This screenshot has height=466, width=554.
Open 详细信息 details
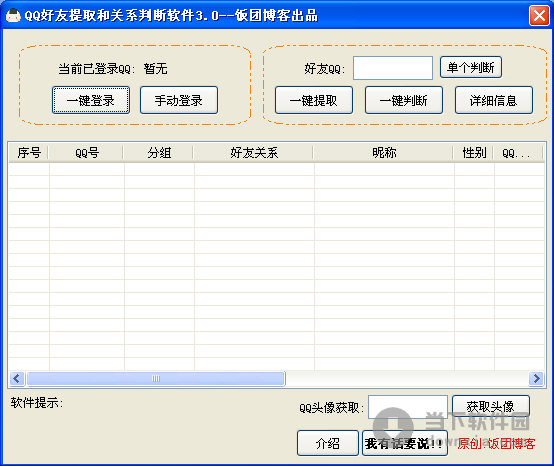point(494,100)
